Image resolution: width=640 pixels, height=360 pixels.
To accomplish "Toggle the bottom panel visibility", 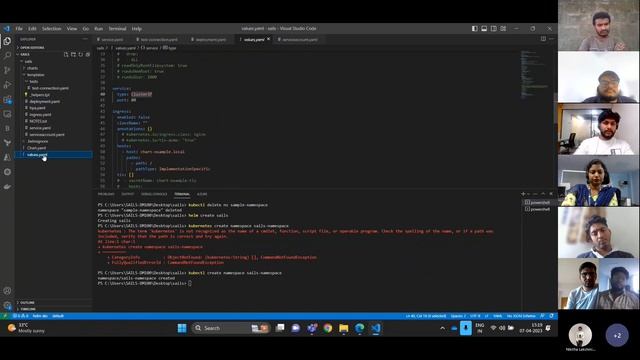I will 484,29.
